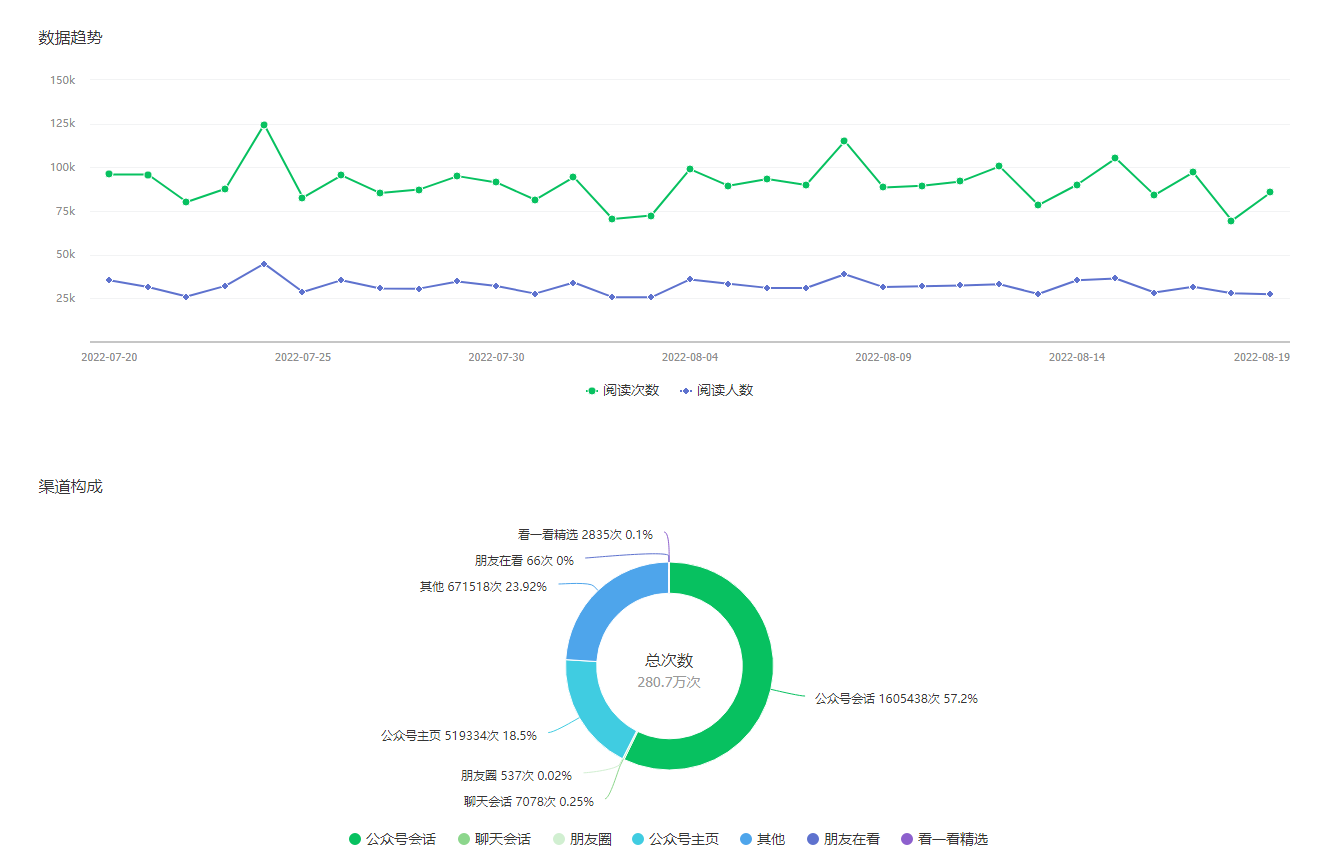Toggle the 阅读次数 legend item
The height and width of the screenshot is (857, 1336).
click(622, 391)
